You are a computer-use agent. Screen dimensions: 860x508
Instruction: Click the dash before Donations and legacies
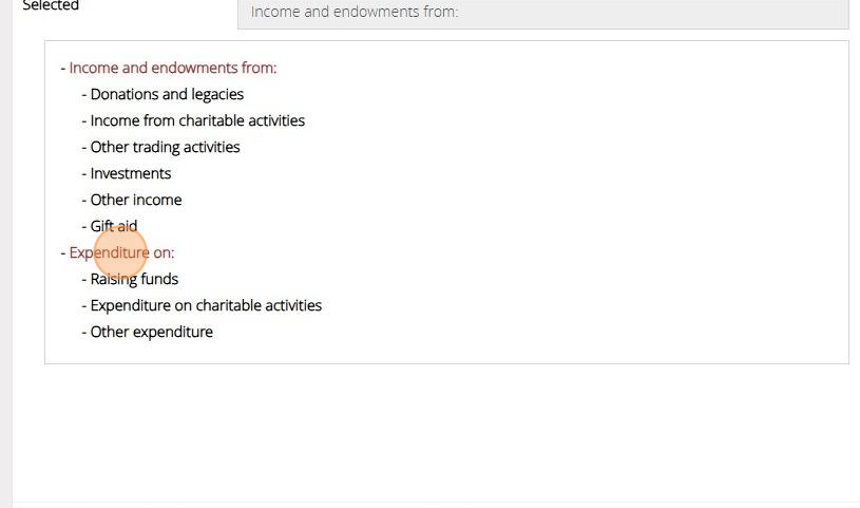(84, 94)
